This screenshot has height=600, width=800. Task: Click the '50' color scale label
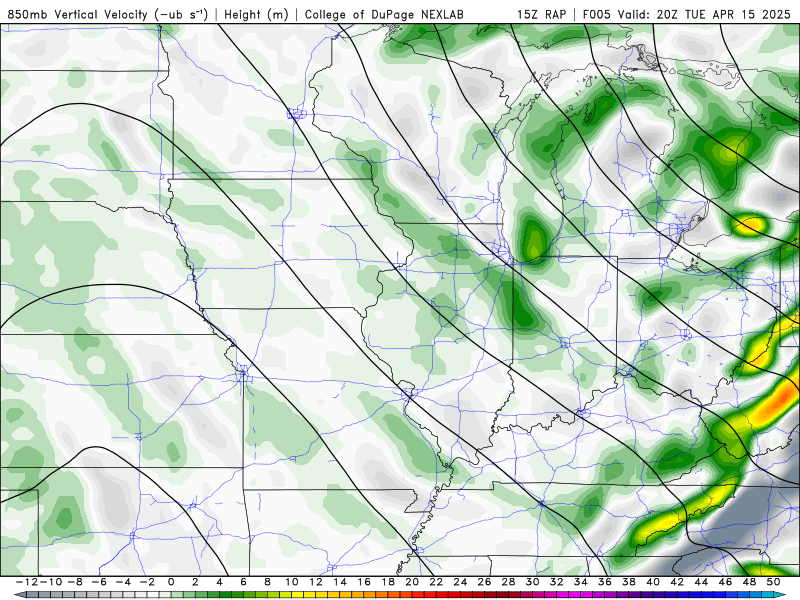pyautogui.click(x=773, y=582)
